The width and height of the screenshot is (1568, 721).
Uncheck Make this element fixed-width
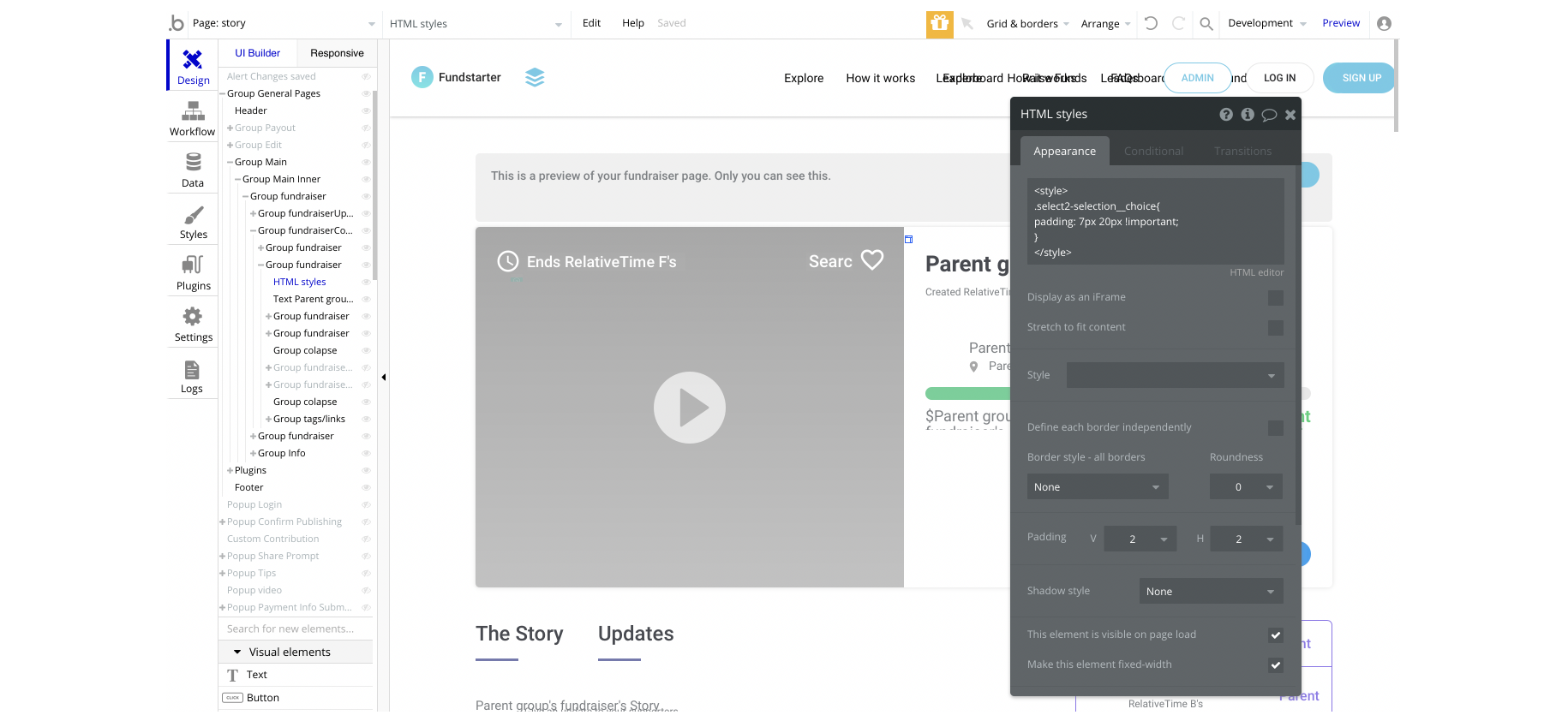point(1275,665)
